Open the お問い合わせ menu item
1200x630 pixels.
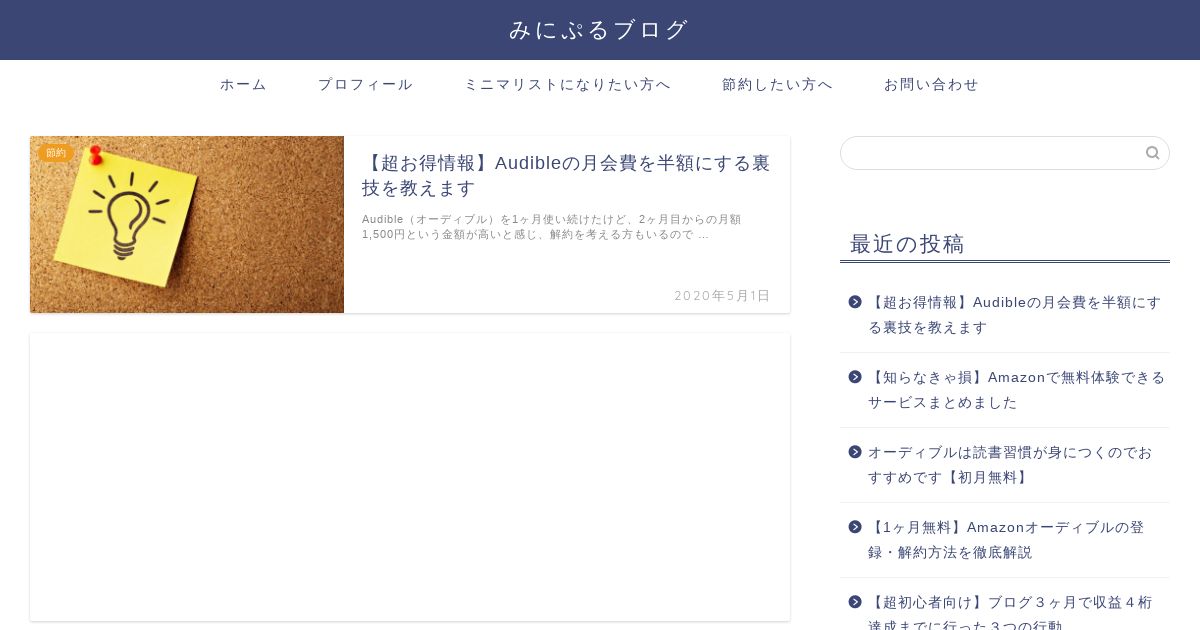pos(931,84)
